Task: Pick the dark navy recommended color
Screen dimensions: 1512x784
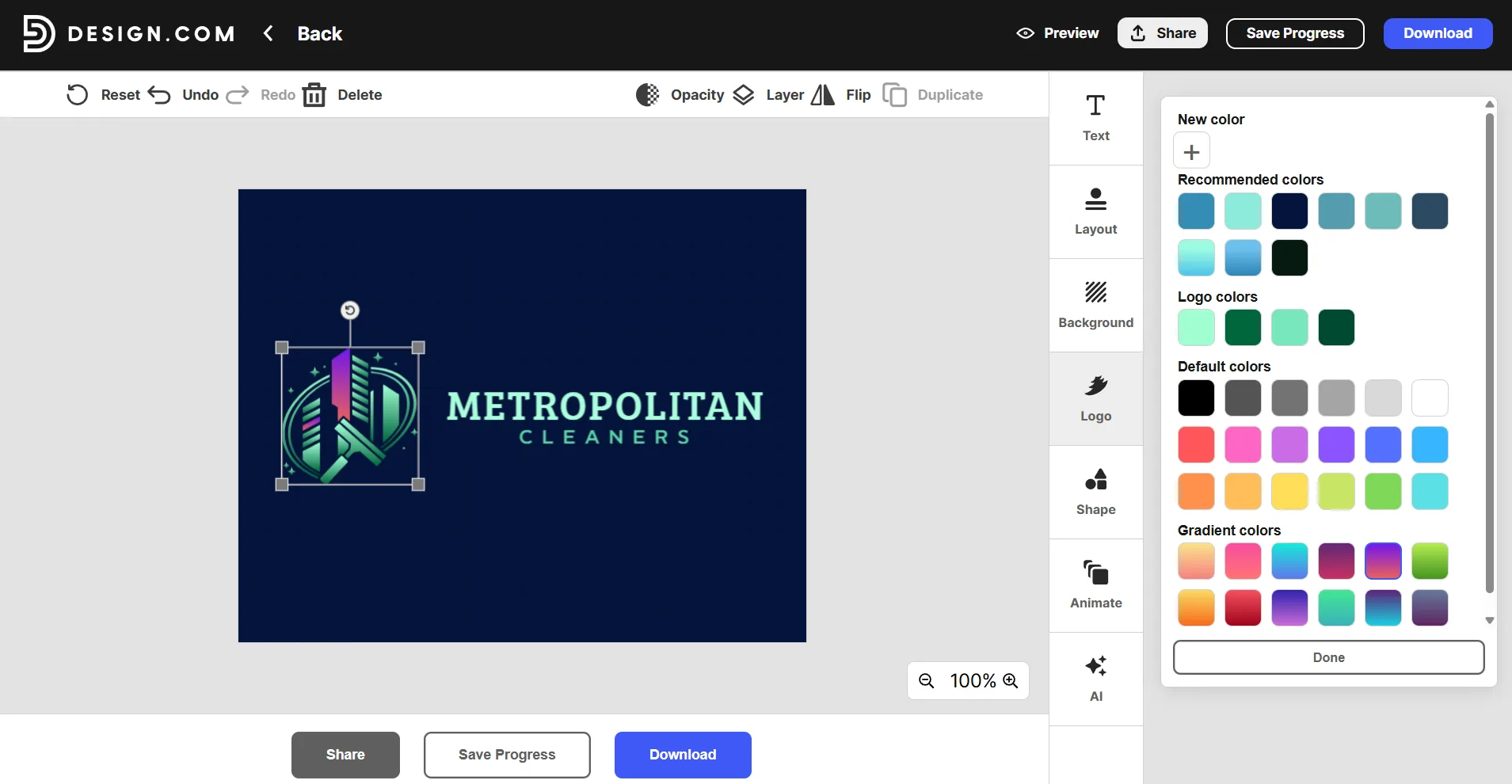Action: click(1289, 211)
